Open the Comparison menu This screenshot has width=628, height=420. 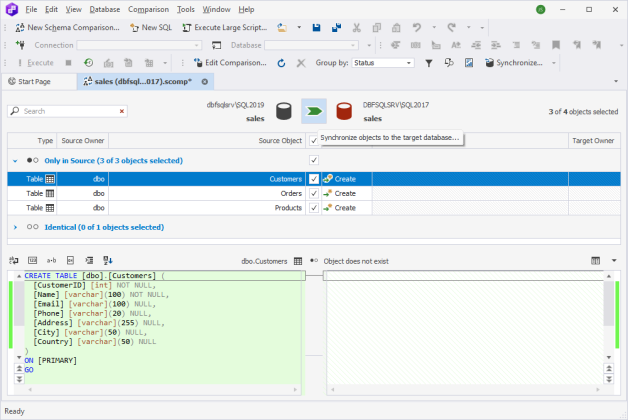[148, 9]
